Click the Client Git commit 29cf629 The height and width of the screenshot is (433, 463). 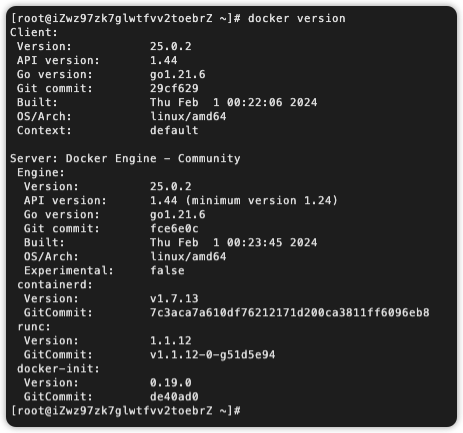[x=174, y=88]
